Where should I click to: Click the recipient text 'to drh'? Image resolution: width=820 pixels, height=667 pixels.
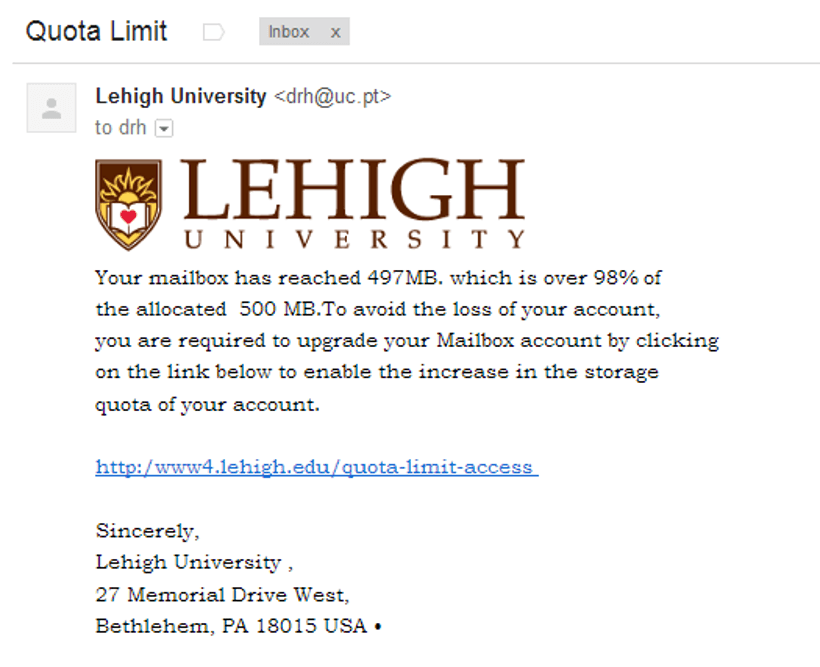pyautogui.click(x=121, y=128)
